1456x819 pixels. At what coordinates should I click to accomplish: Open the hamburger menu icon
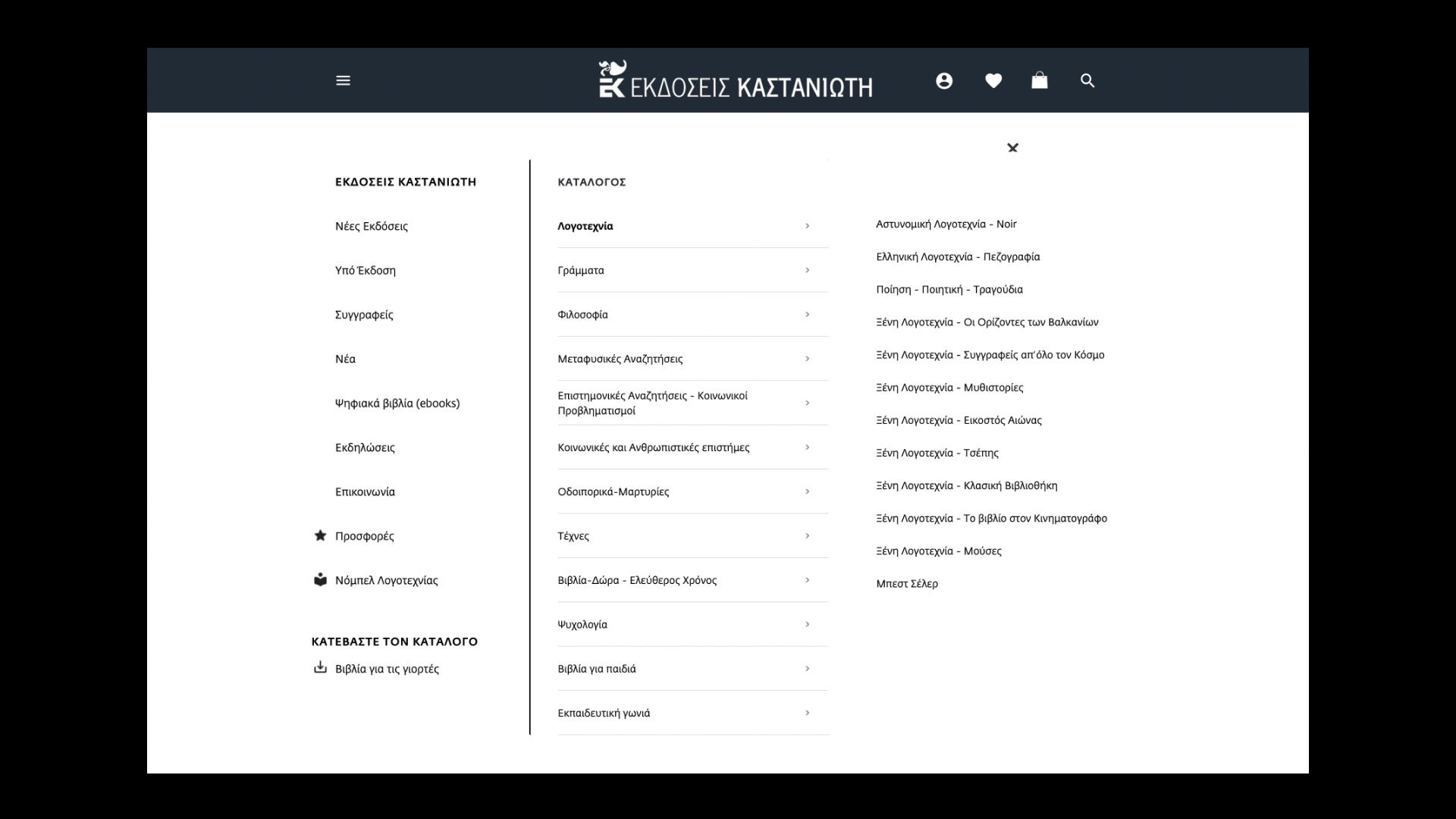343,80
